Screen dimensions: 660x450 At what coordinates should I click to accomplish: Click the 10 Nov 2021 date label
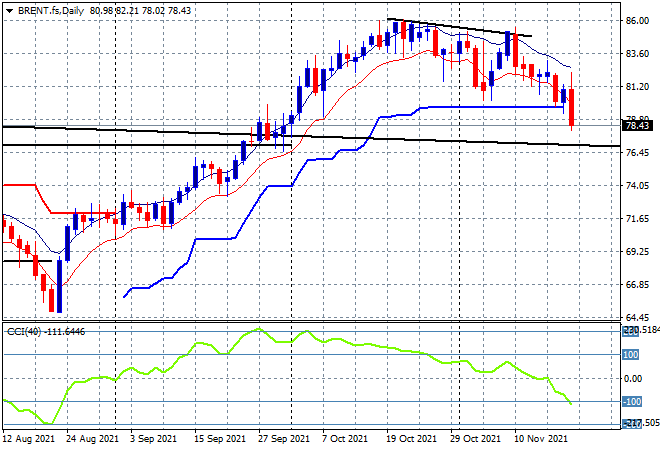pyautogui.click(x=540, y=439)
